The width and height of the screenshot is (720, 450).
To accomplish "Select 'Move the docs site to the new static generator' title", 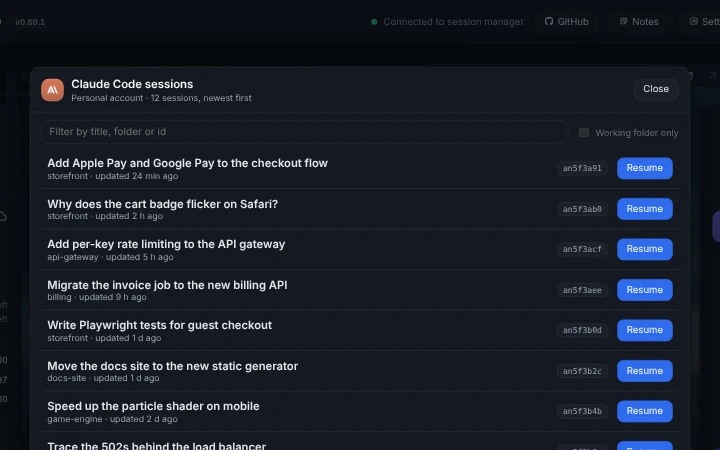I will tap(173, 366).
